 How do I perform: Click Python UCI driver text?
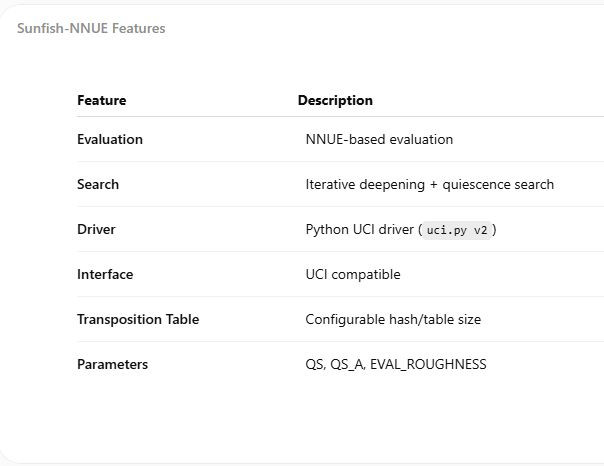coord(359,230)
